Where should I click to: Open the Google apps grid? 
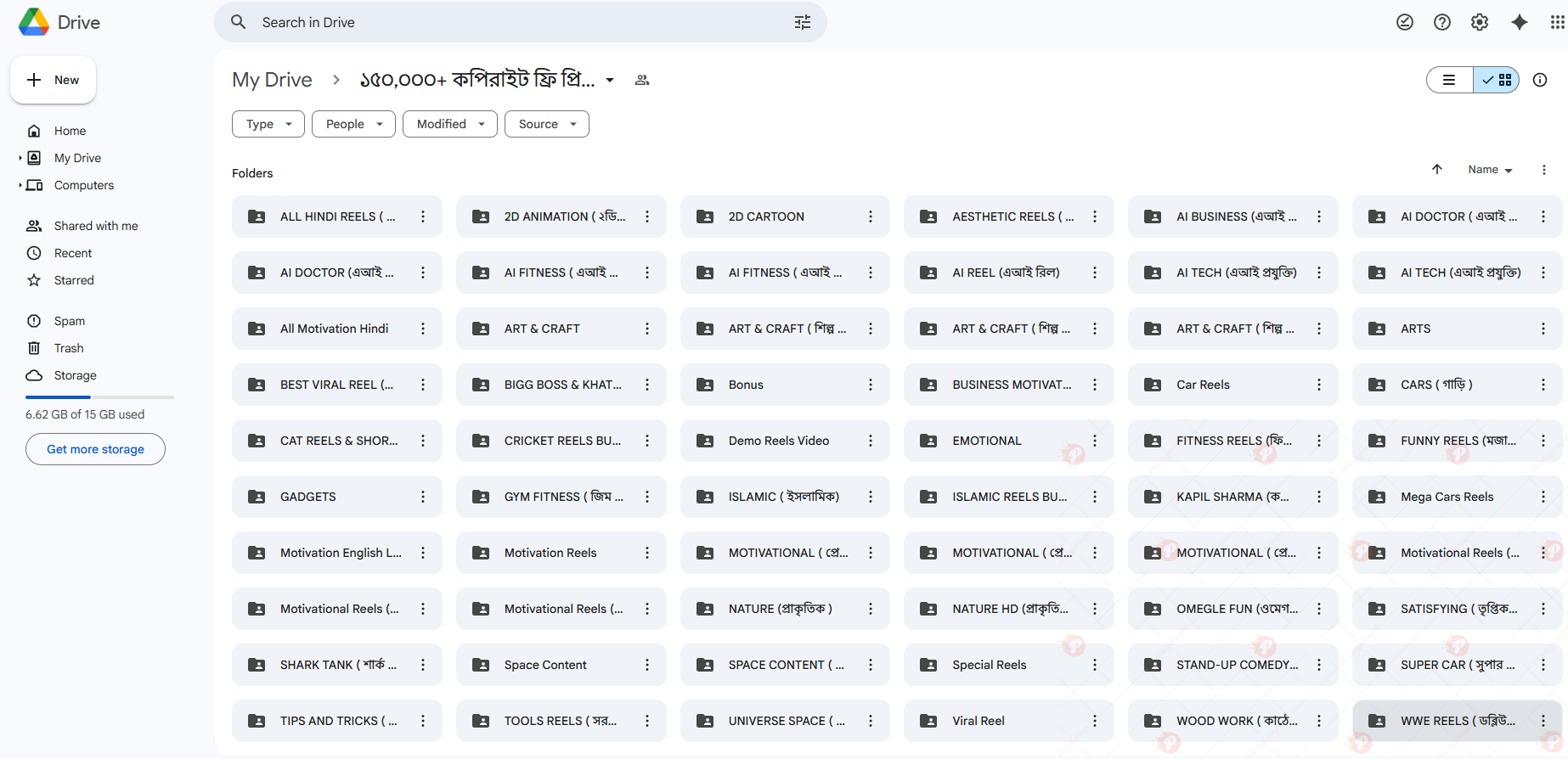(1557, 22)
